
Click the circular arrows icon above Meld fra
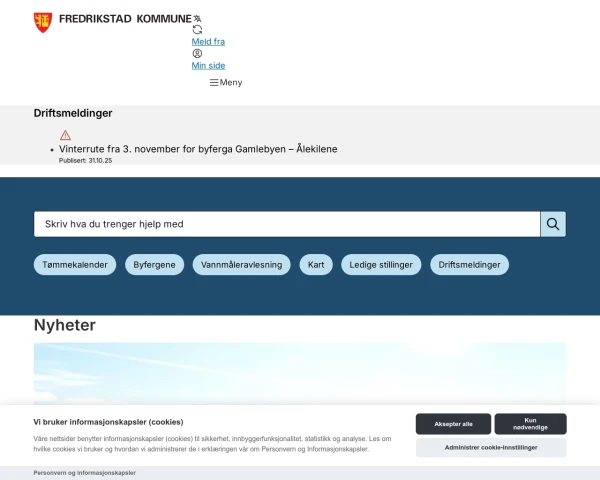coord(197,29)
